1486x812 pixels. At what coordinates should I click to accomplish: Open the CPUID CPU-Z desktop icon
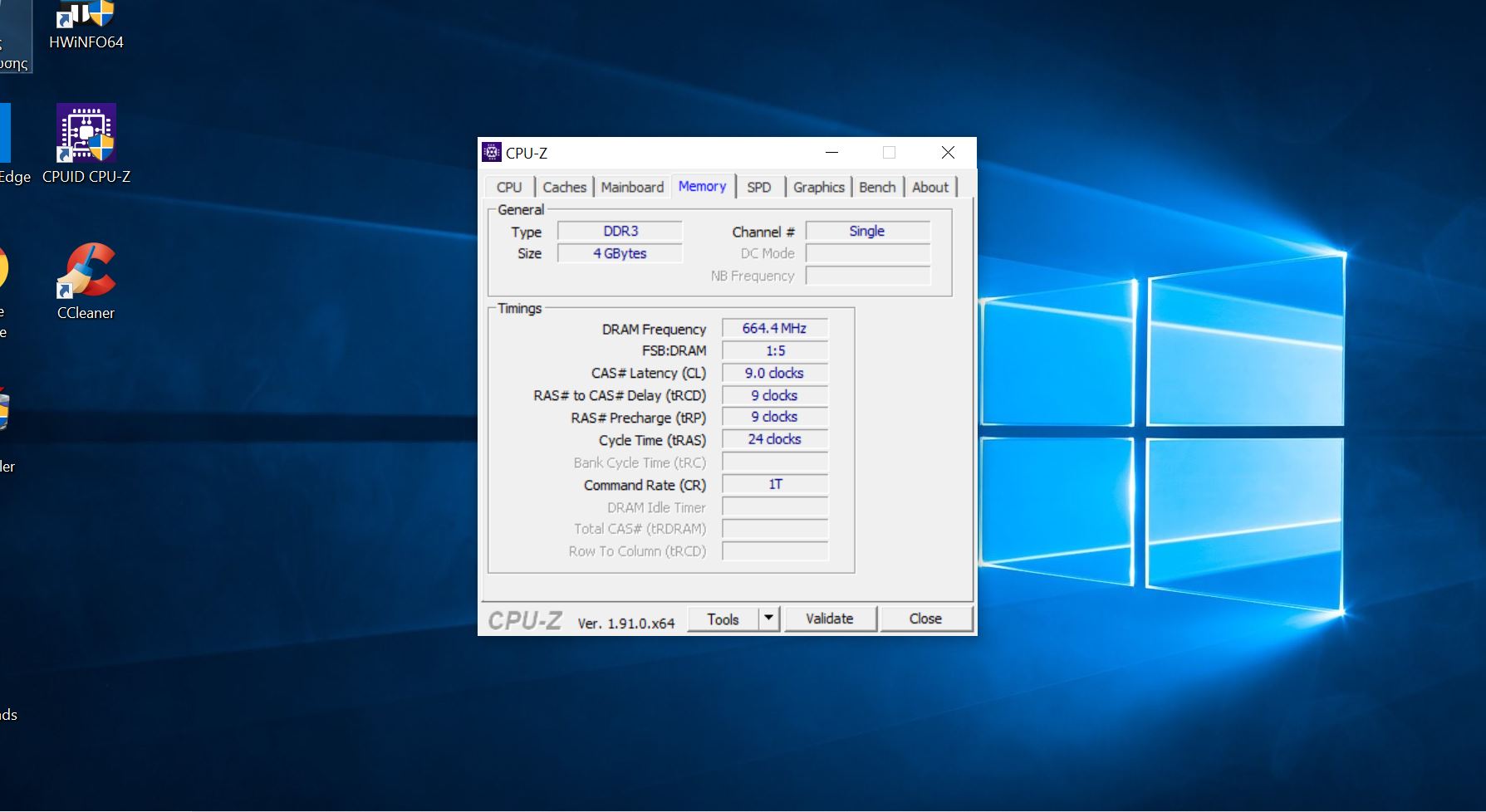(86, 144)
